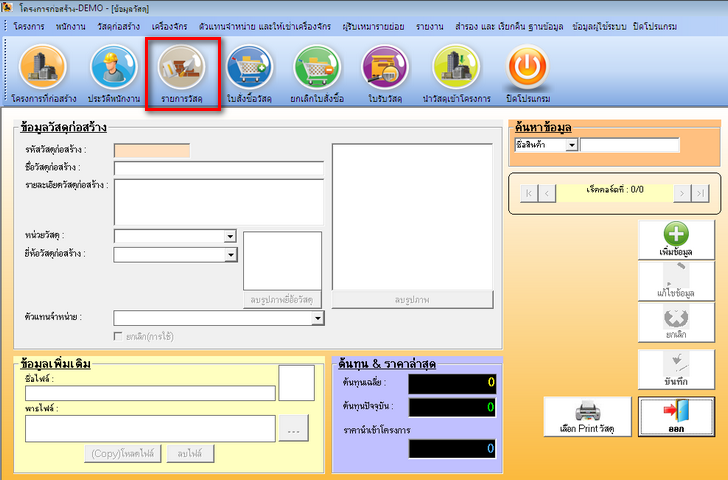This screenshot has width=728, height=480.
Task: Click the ปิดโปรแกรม menu item
Action: coord(655,26)
